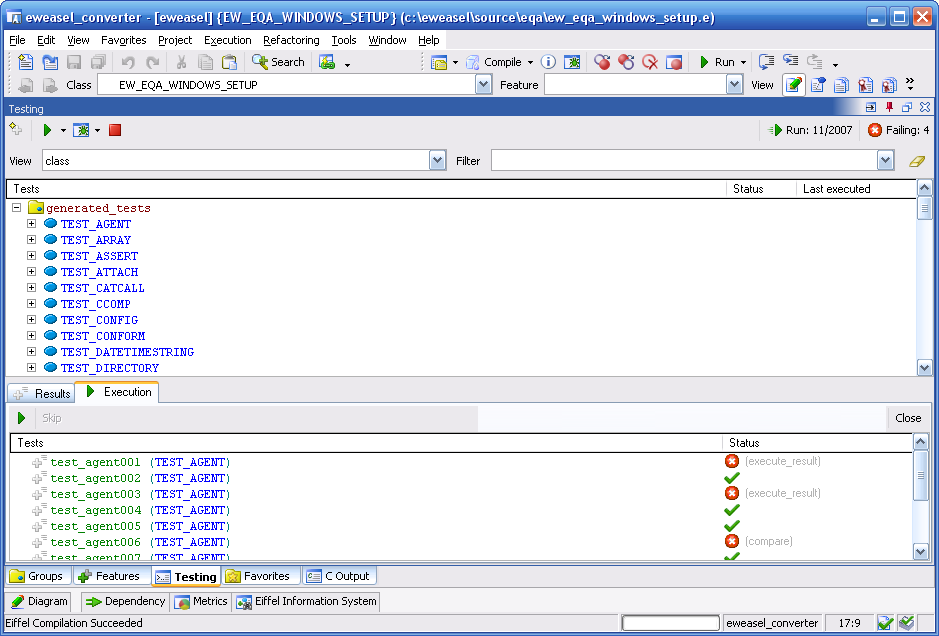
Task: Click the create new test icon
Action: click(x=16, y=129)
